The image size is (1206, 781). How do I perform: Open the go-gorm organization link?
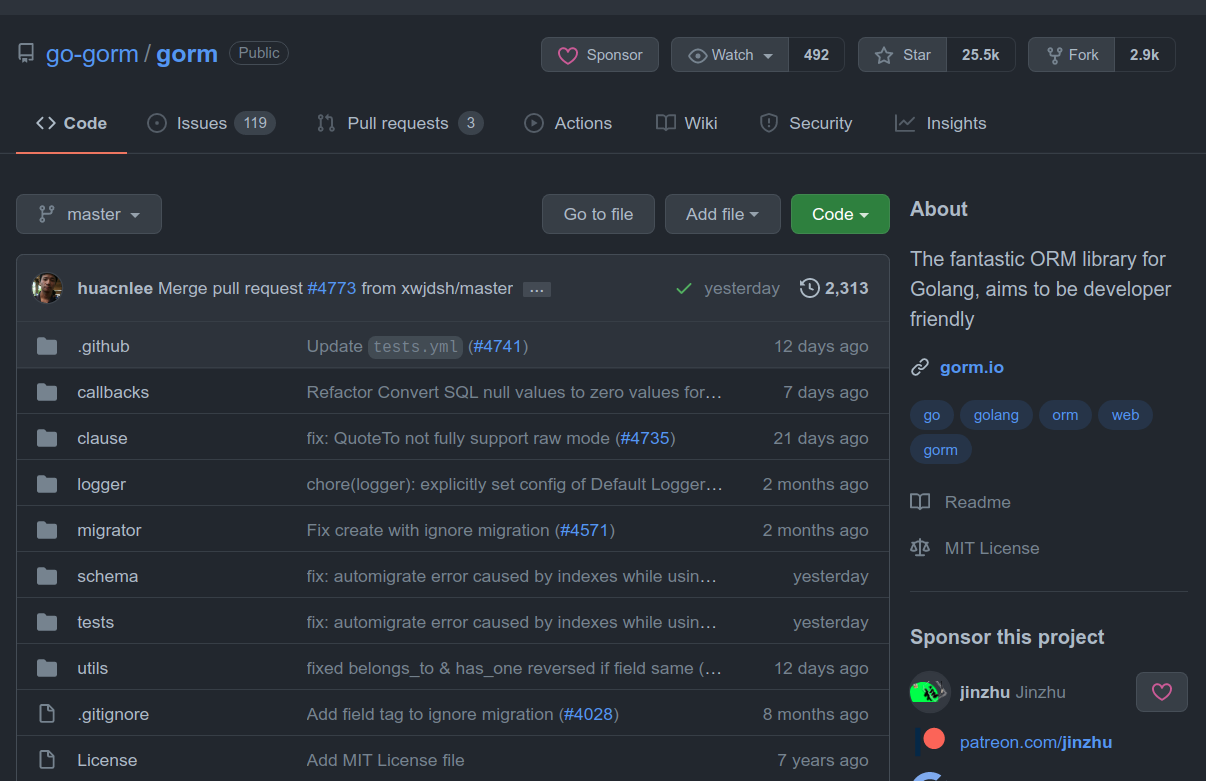pyautogui.click(x=92, y=54)
